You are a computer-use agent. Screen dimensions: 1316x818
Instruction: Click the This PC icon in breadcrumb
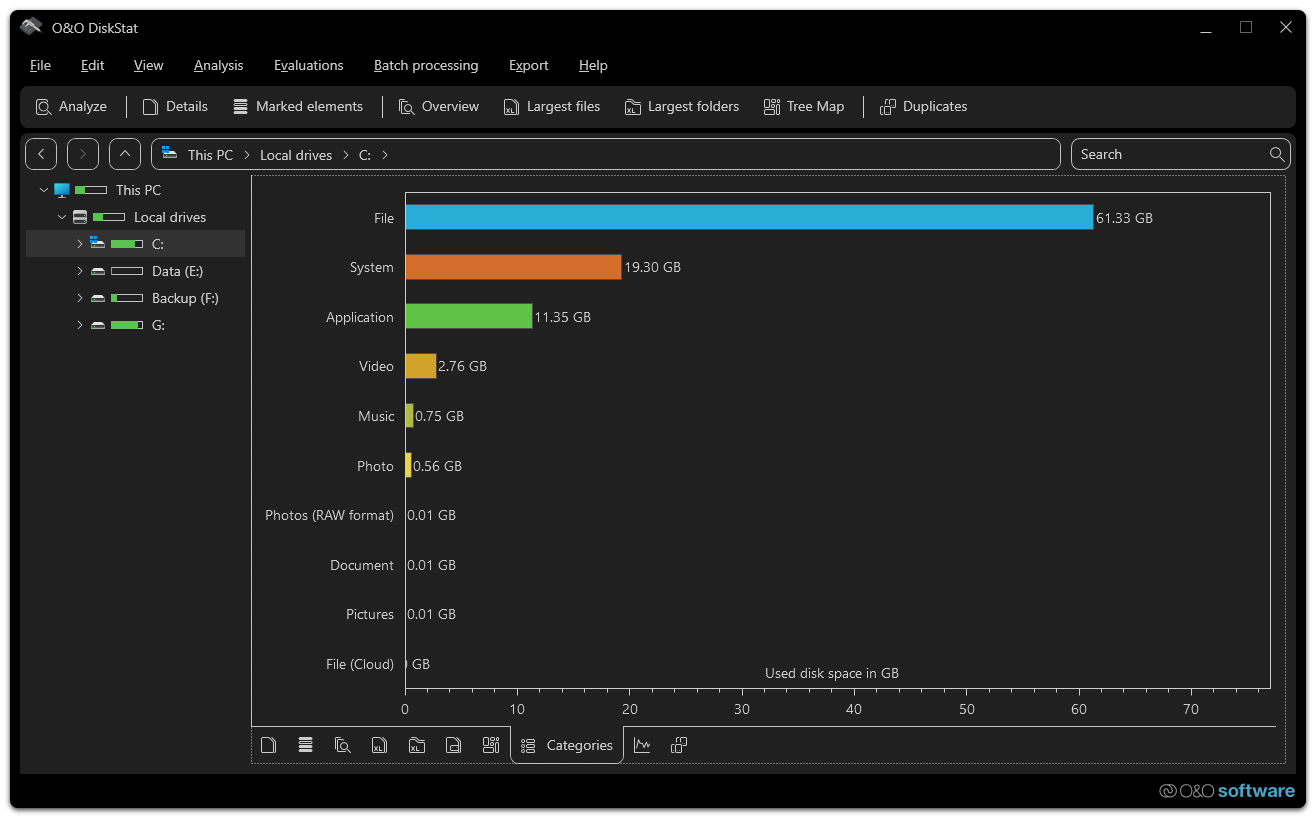coord(170,154)
